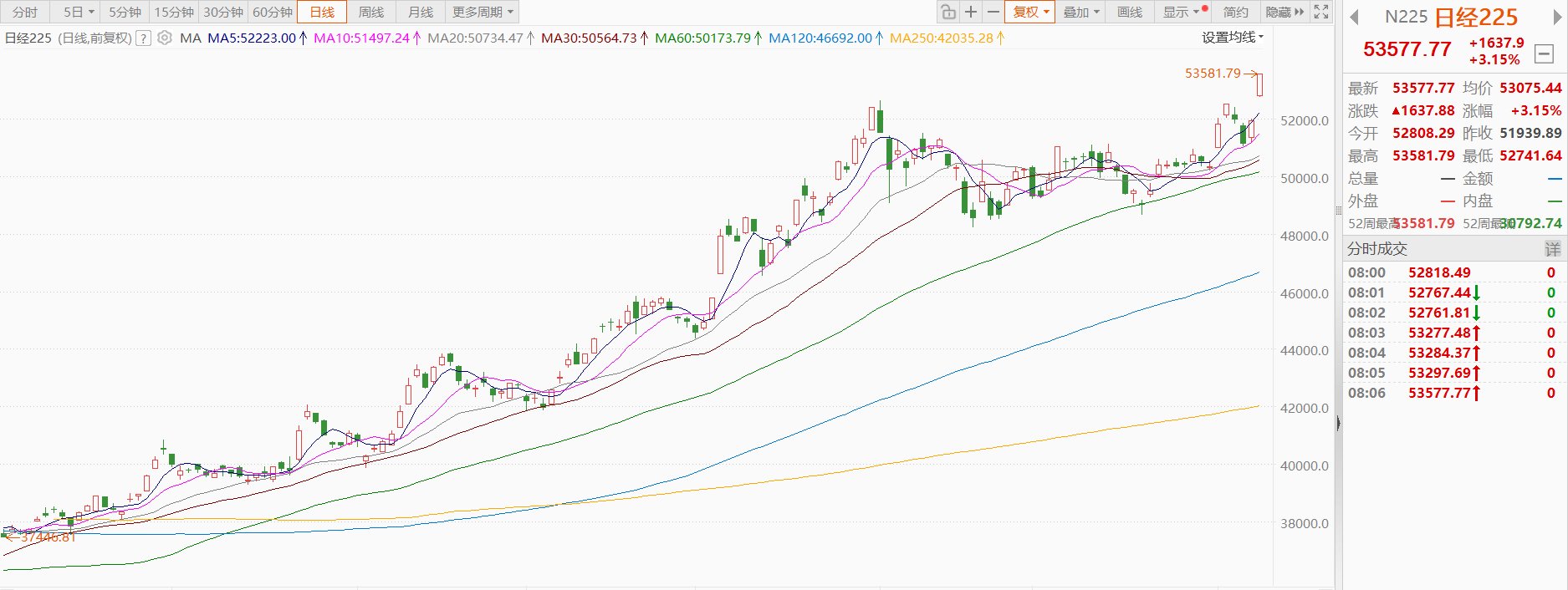Click the lock/unlock chart icon

coord(947,12)
